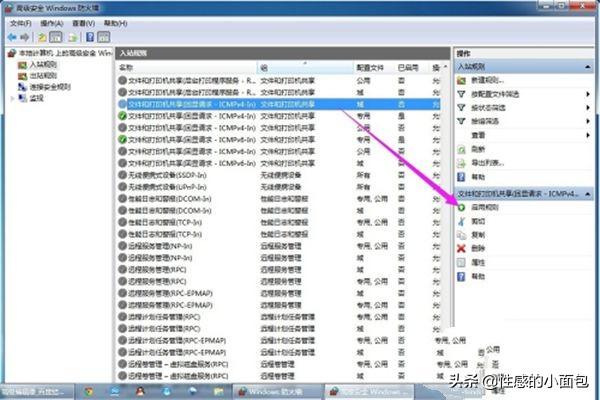
Task: Sort by the 已启用 column header
Action: tap(411, 68)
